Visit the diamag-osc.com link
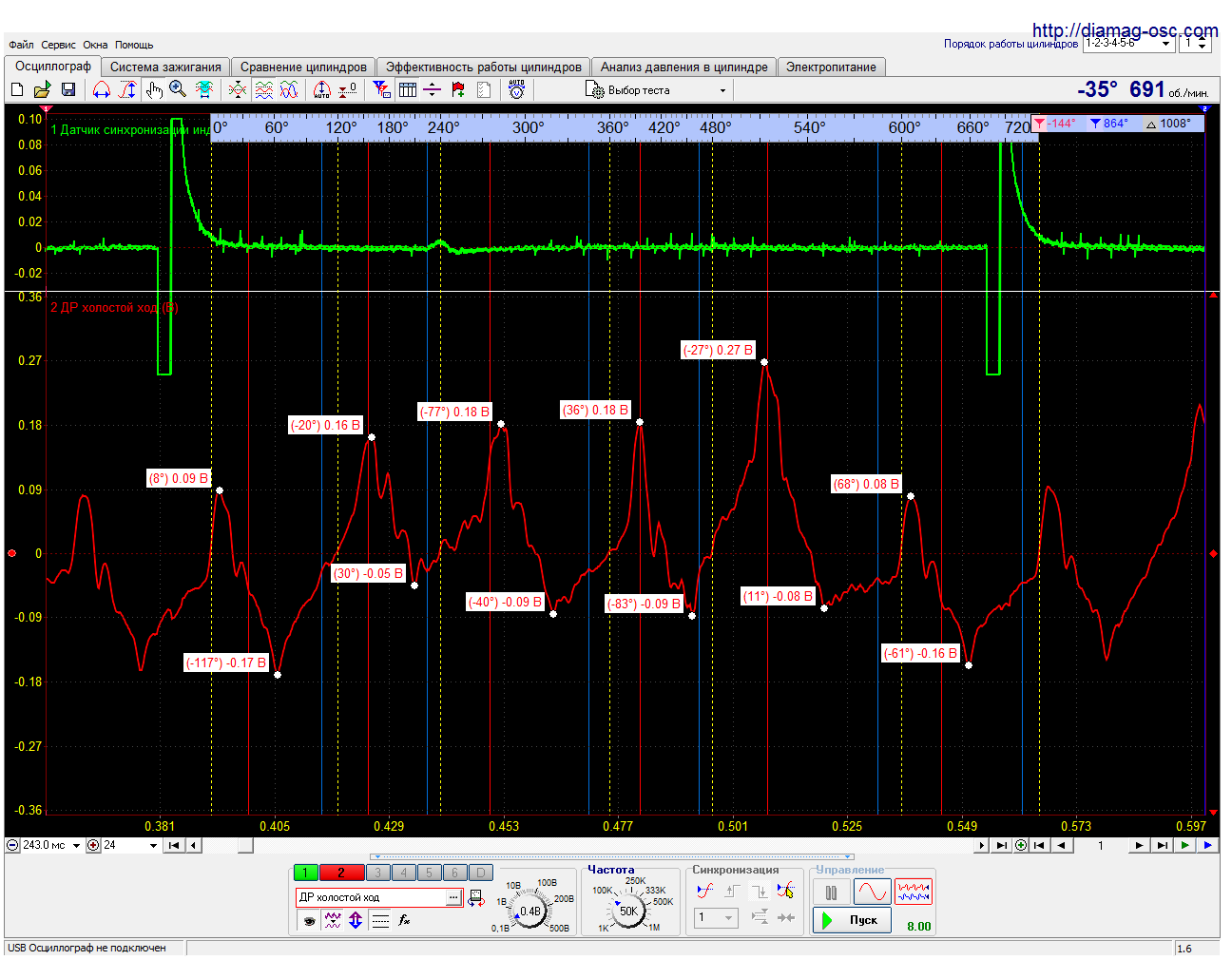Viewport: 1232px width, 960px height. [1125, 30]
